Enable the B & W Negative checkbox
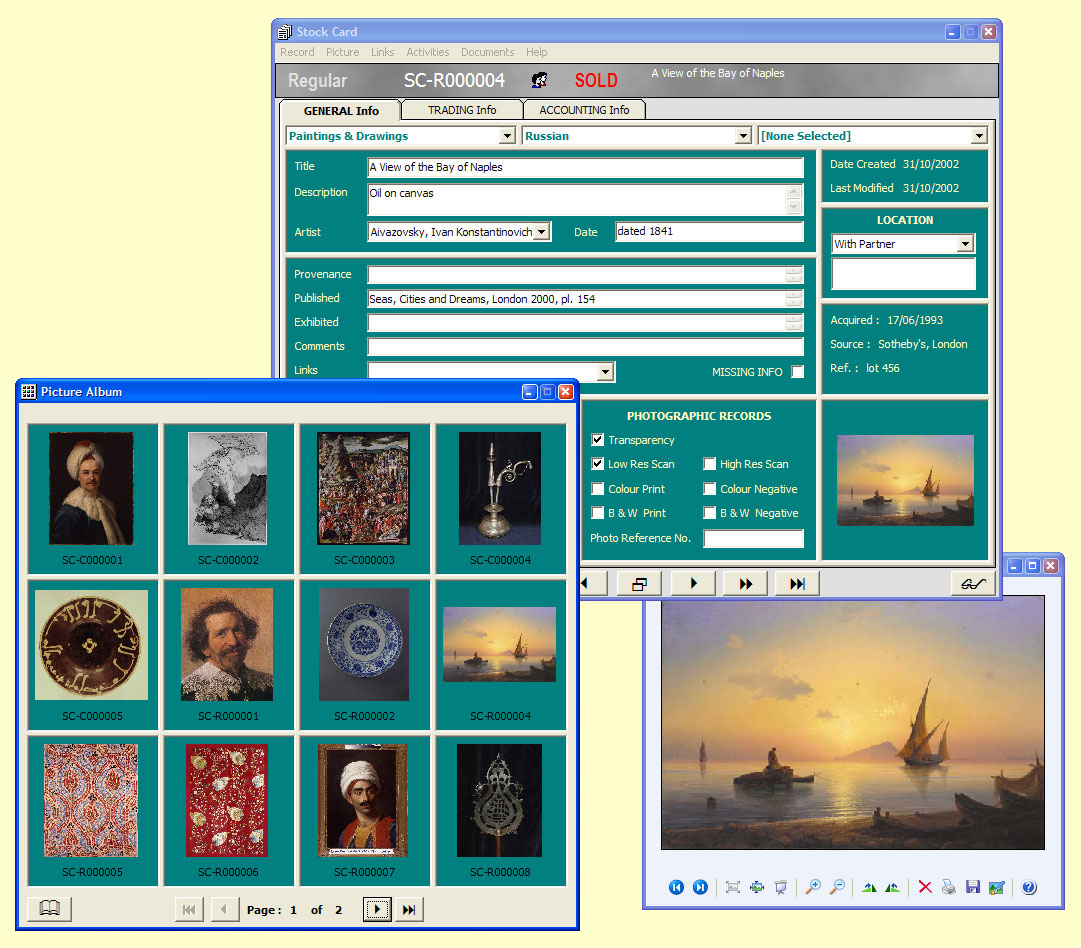The width and height of the screenshot is (1081, 948). [709, 512]
